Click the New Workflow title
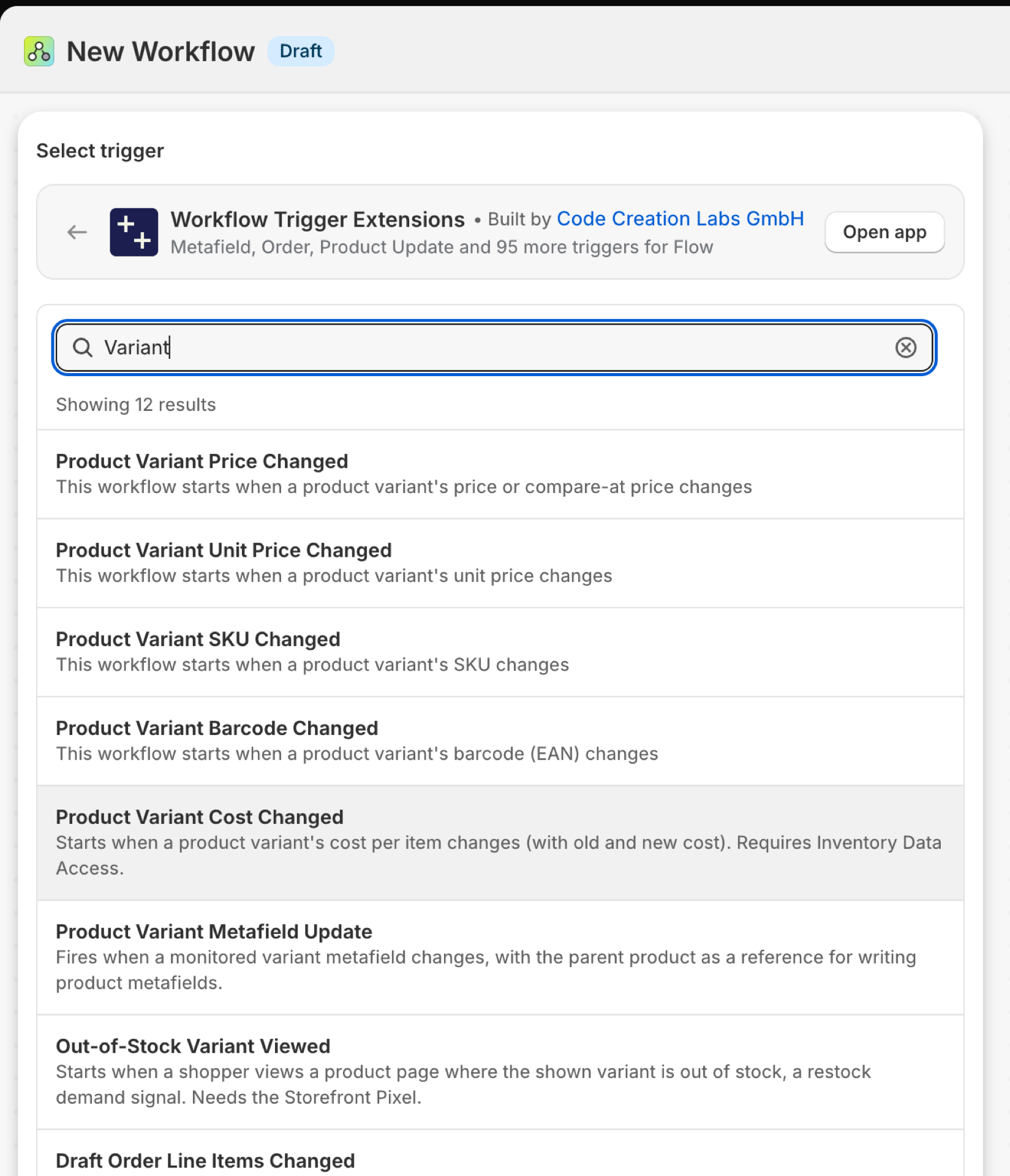The image size is (1010, 1176). 160,51
